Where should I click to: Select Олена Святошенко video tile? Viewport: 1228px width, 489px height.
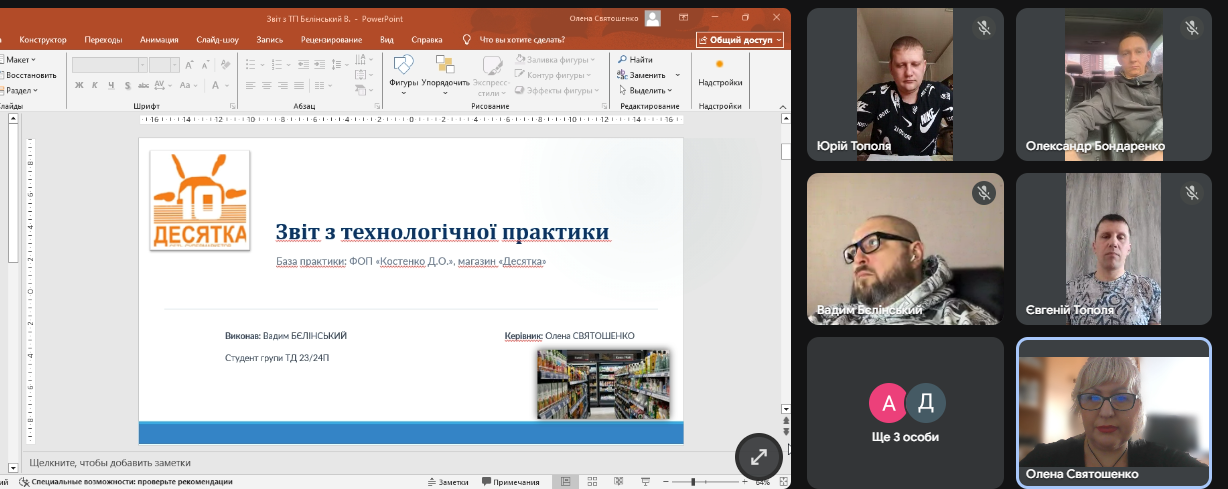click(x=1113, y=412)
